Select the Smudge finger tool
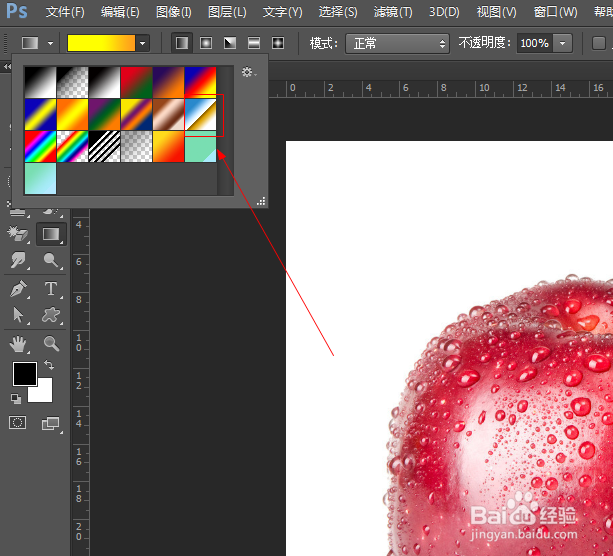The height and width of the screenshot is (556, 613). (18, 260)
